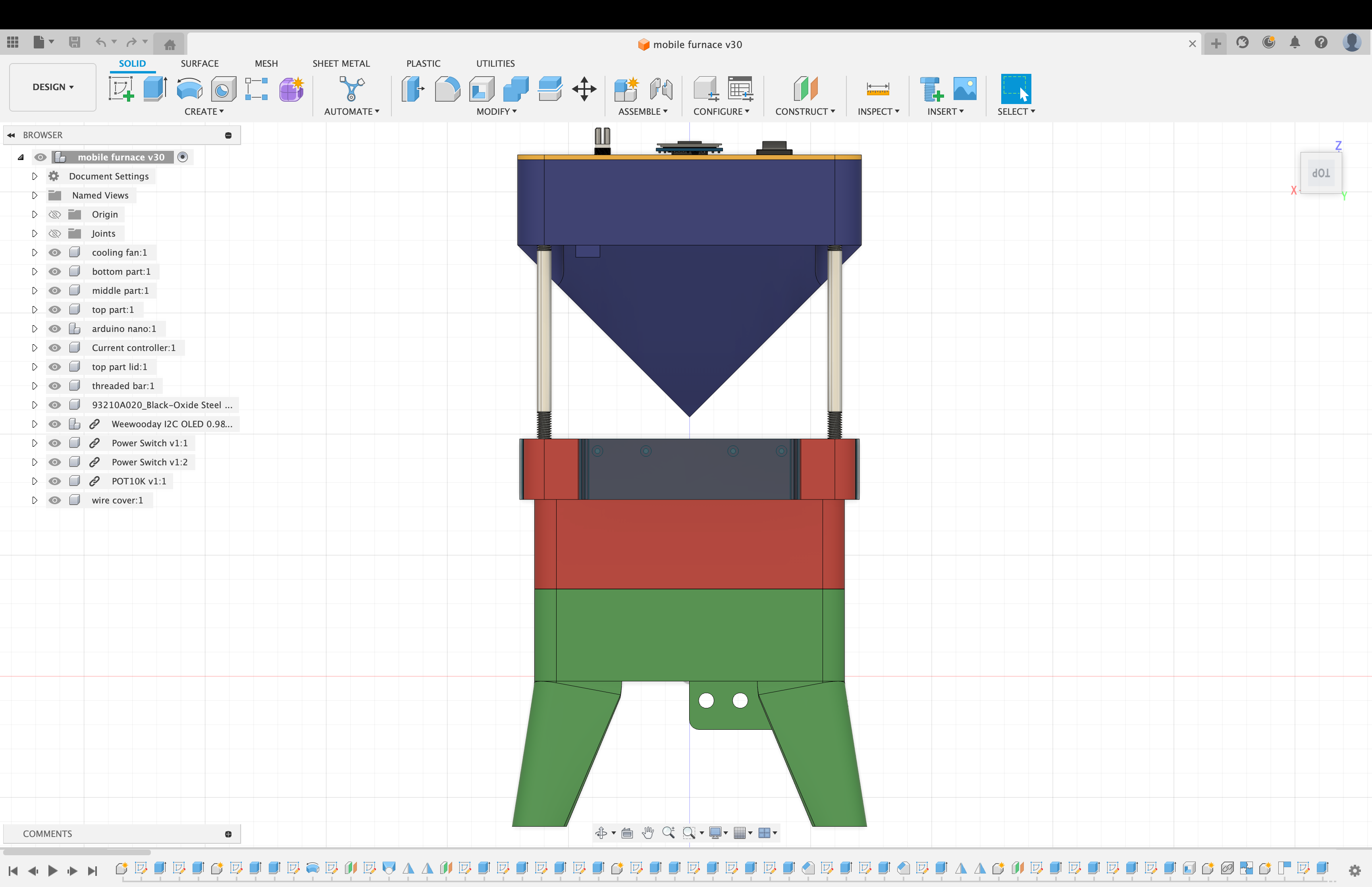Screen dimensions: 1372x887
Task: Select the New Component tool
Action: [626, 89]
